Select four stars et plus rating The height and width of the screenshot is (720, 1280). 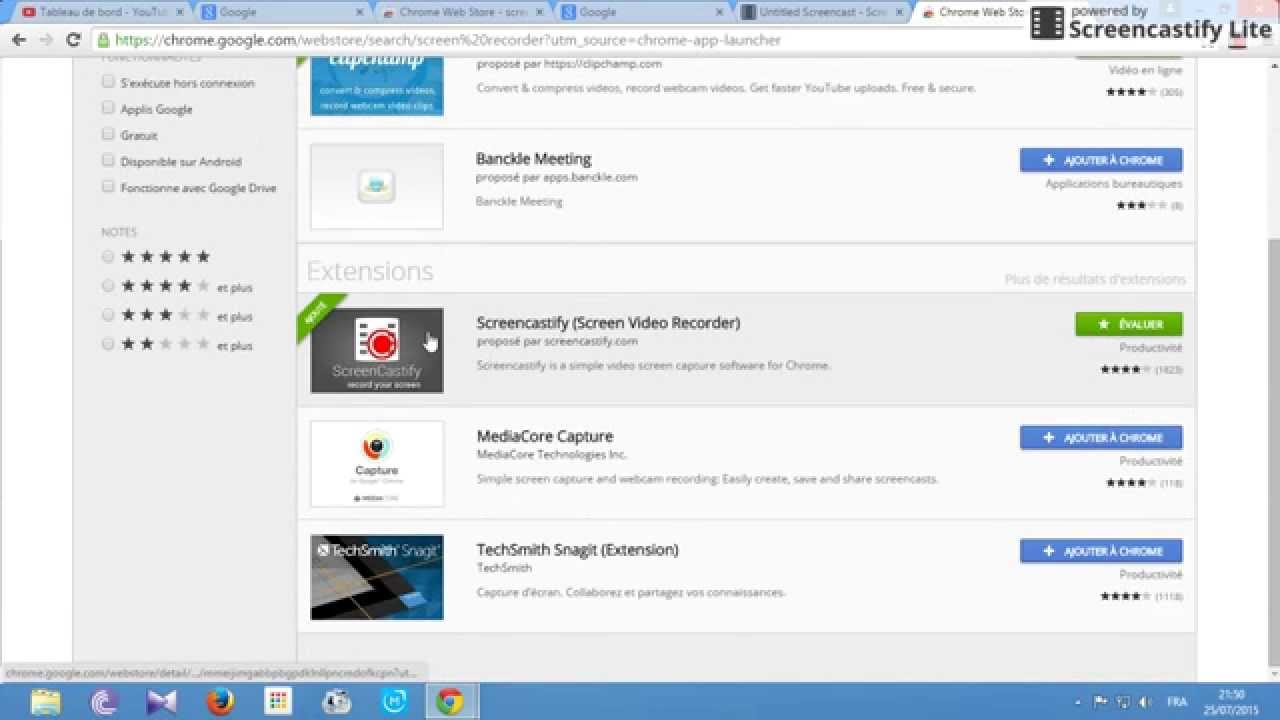click(x=108, y=286)
